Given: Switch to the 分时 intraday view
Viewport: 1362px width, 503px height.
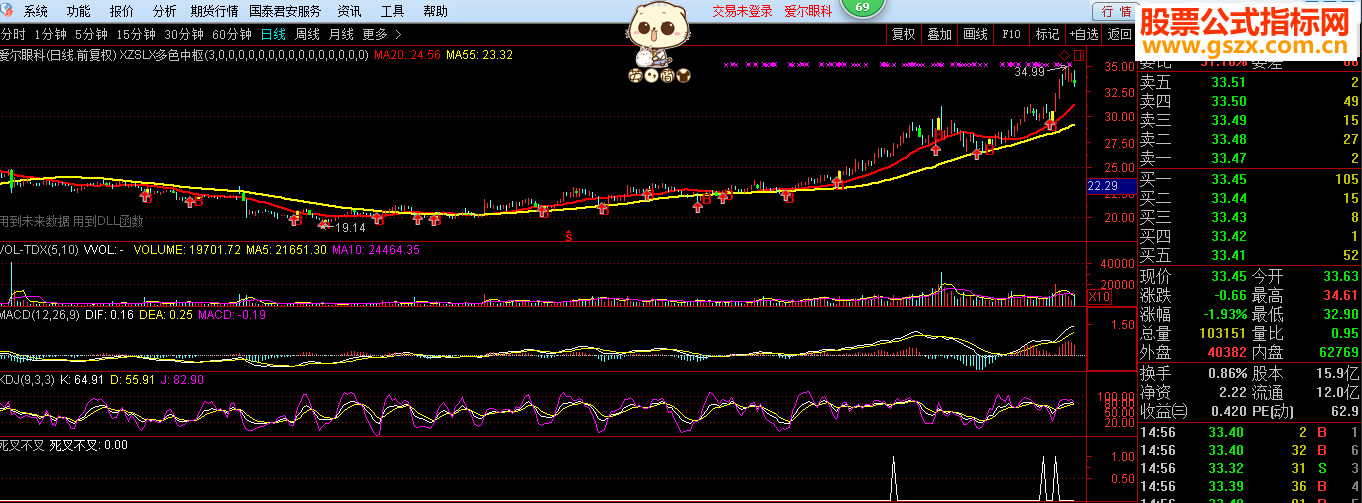Looking at the screenshot, I should coord(12,34).
